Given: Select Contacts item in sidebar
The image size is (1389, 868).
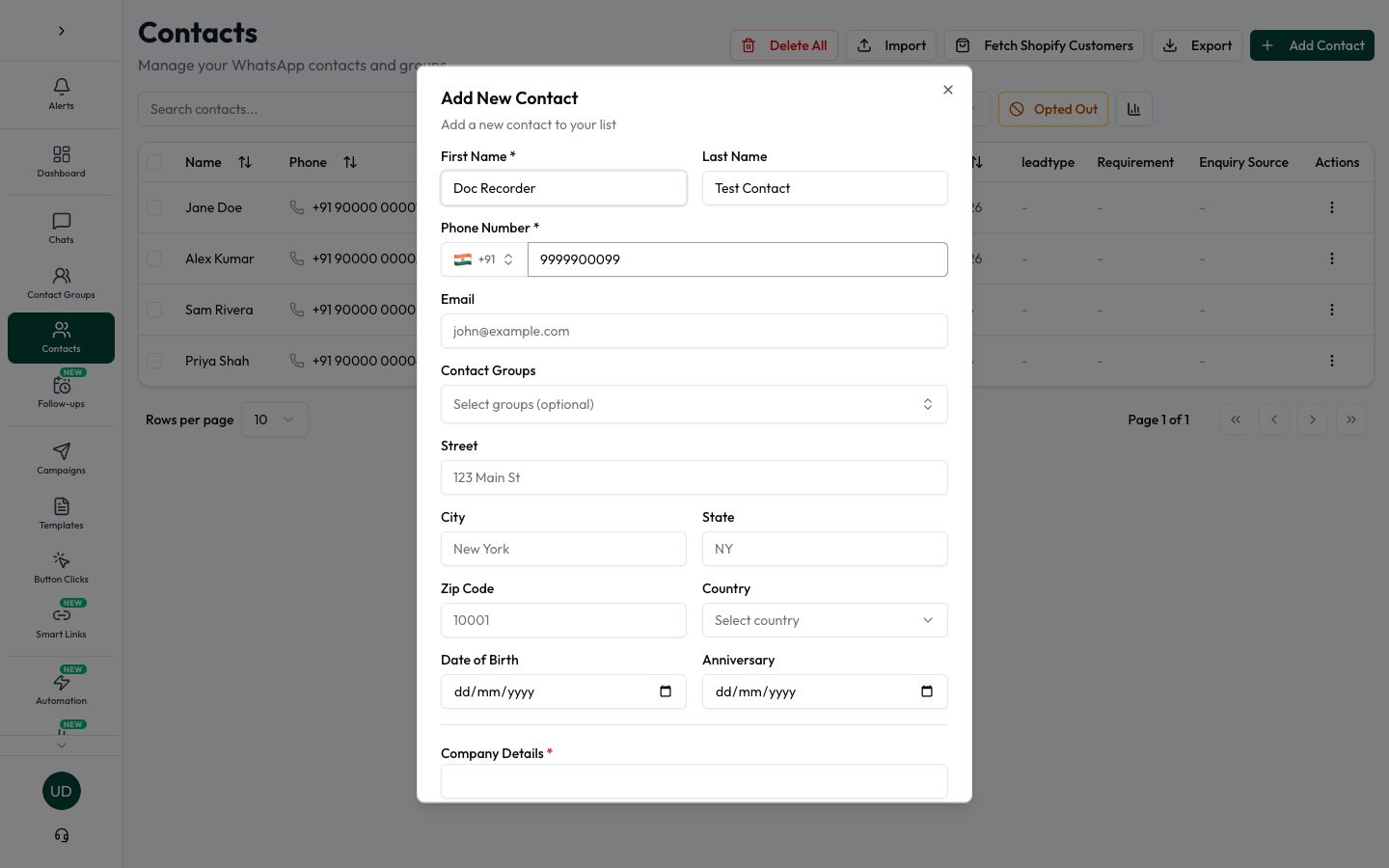Looking at the screenshot, I should coord(61,338).
